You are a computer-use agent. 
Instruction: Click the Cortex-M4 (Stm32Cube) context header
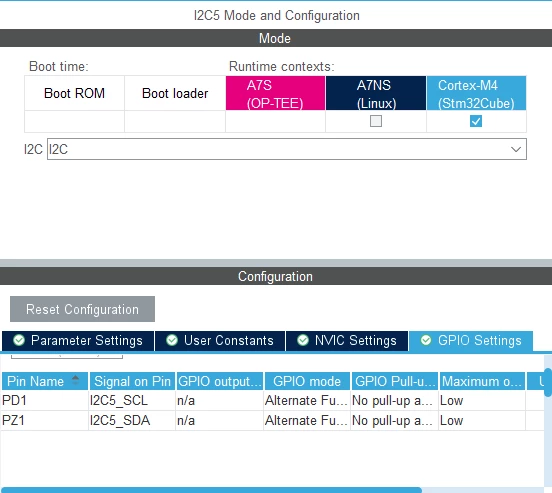(x=476, y=93)
